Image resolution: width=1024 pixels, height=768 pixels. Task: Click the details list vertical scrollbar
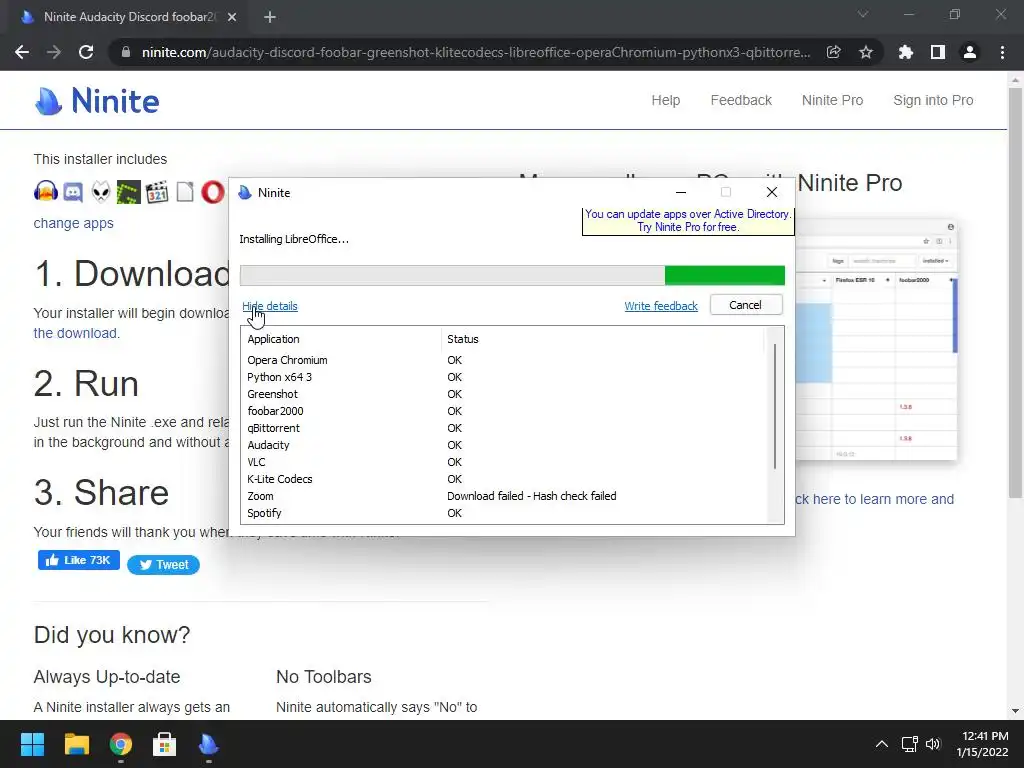coord(775,406)
